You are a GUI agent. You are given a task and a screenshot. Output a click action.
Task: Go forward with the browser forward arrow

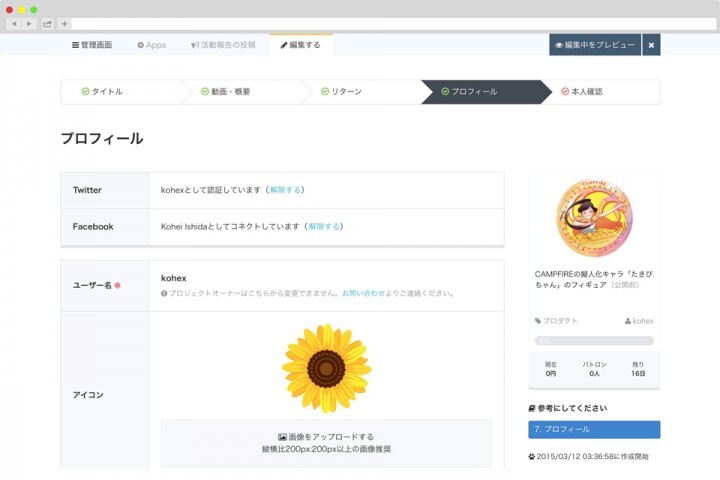(28, 24)
